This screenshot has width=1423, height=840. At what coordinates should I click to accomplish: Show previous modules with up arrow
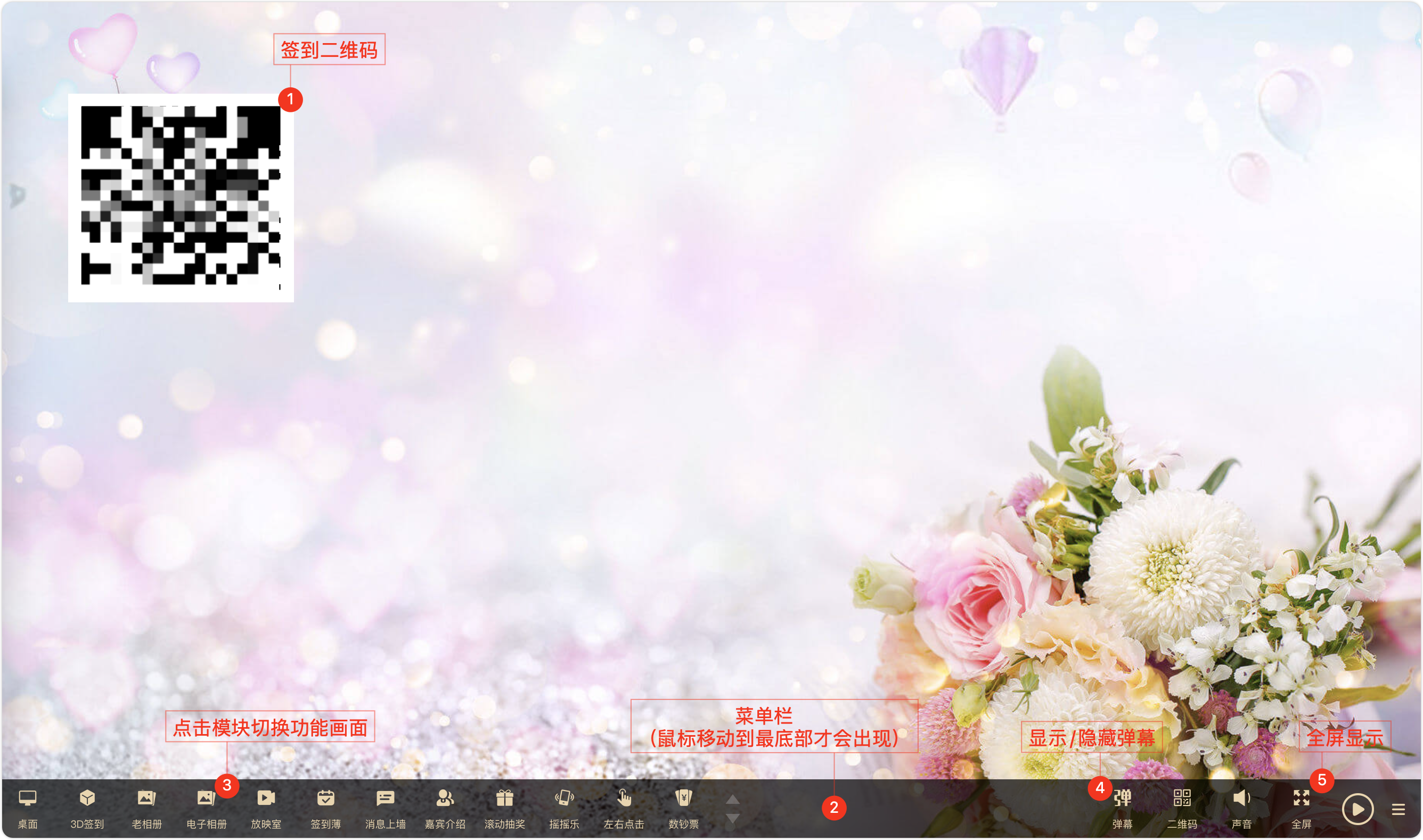tap(732, 799)
